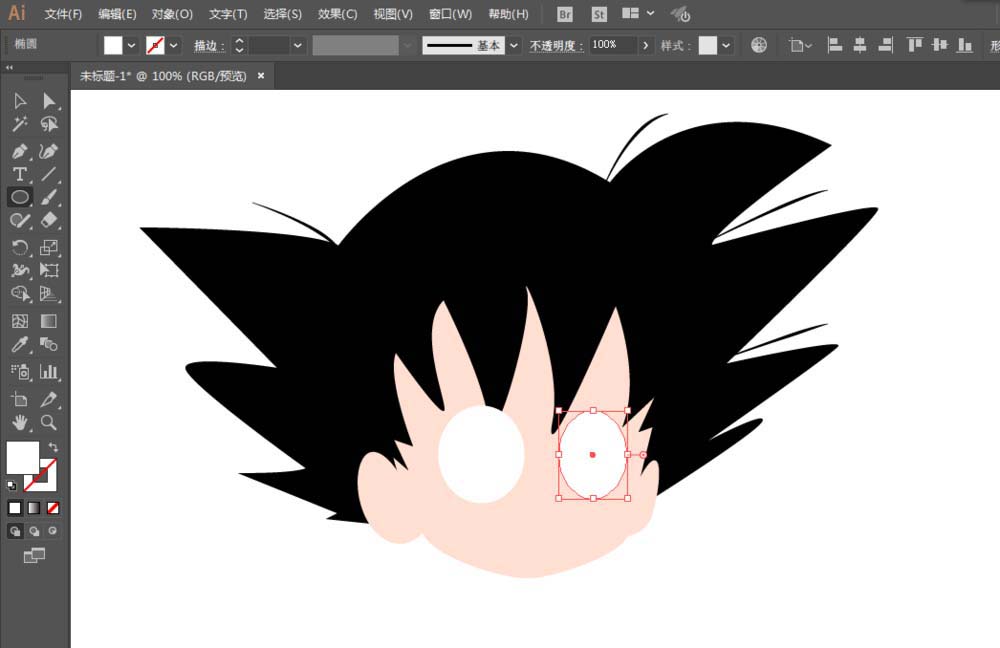Select the Paintbrush tool
The width and height of the screenshot is (1000, 648).
48,197
